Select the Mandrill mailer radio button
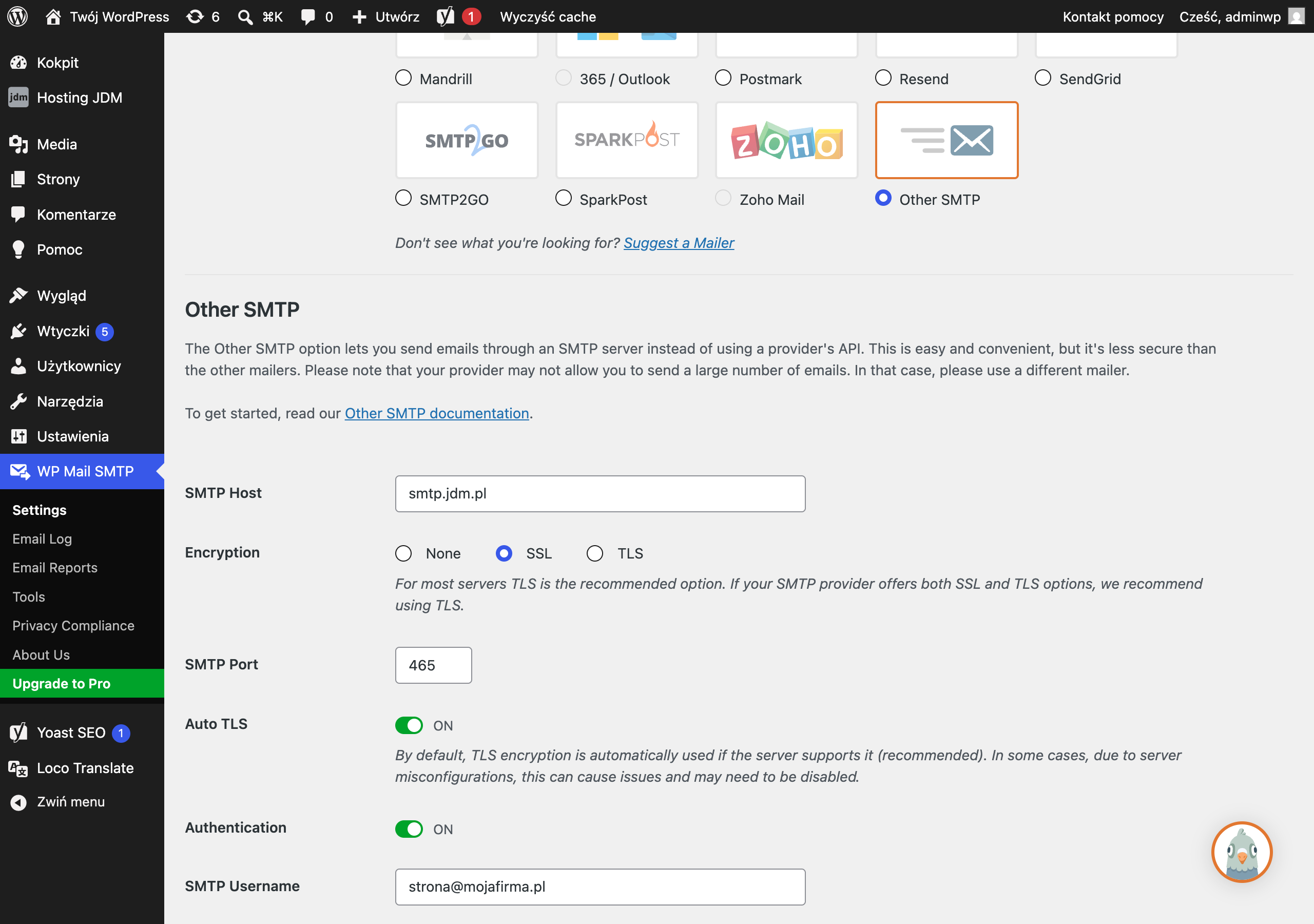The image size is (1314, 924). point(403,78)
